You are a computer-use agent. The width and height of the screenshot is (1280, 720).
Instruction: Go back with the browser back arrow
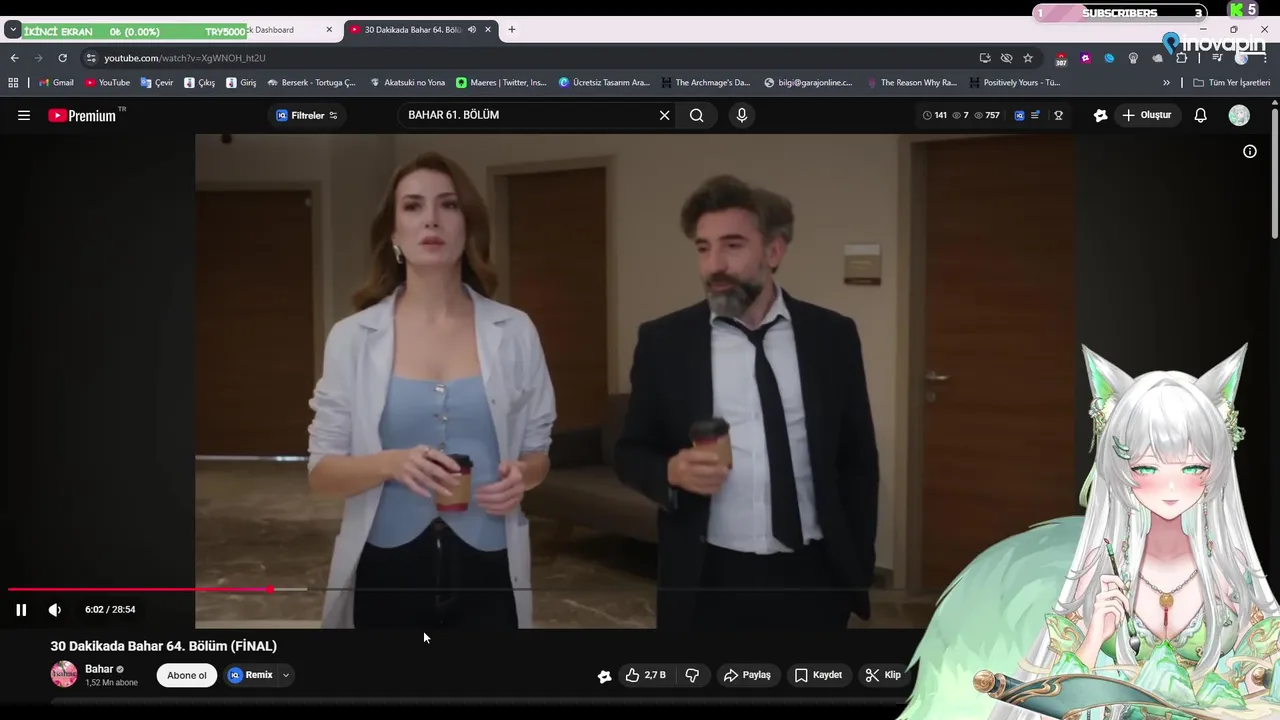pos(14,58)
